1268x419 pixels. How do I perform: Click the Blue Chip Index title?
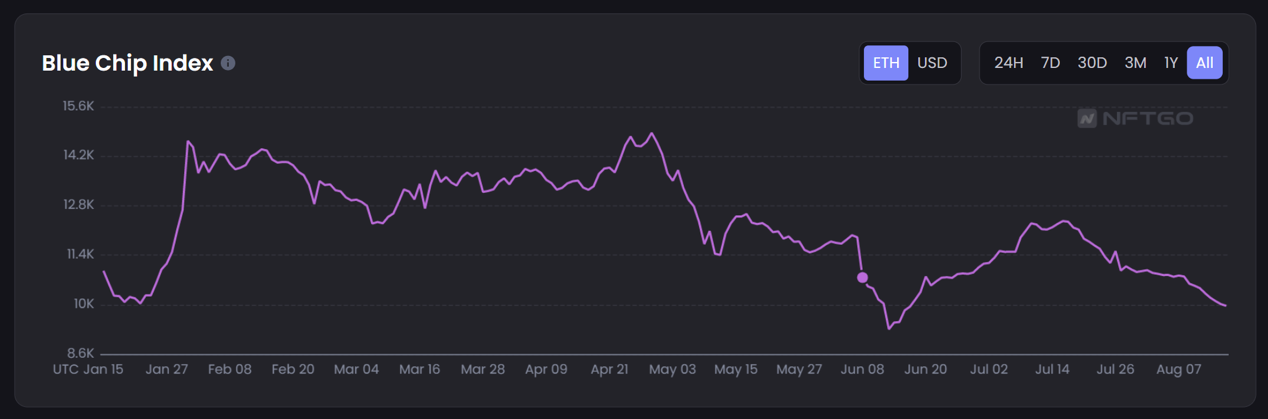127,63
